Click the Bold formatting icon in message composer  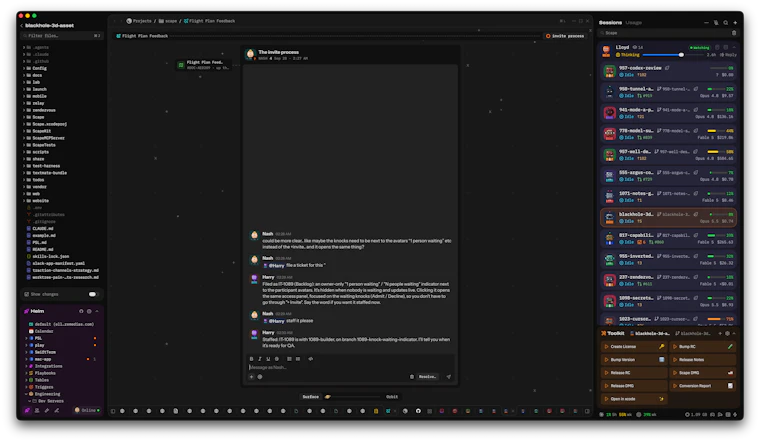(x=251, y=359)
